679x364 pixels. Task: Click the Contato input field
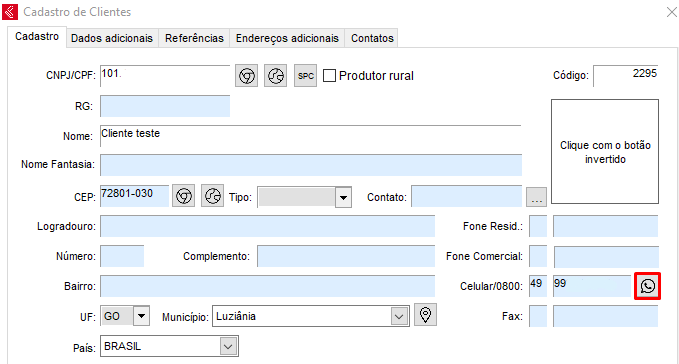click(x=467, y=196)
